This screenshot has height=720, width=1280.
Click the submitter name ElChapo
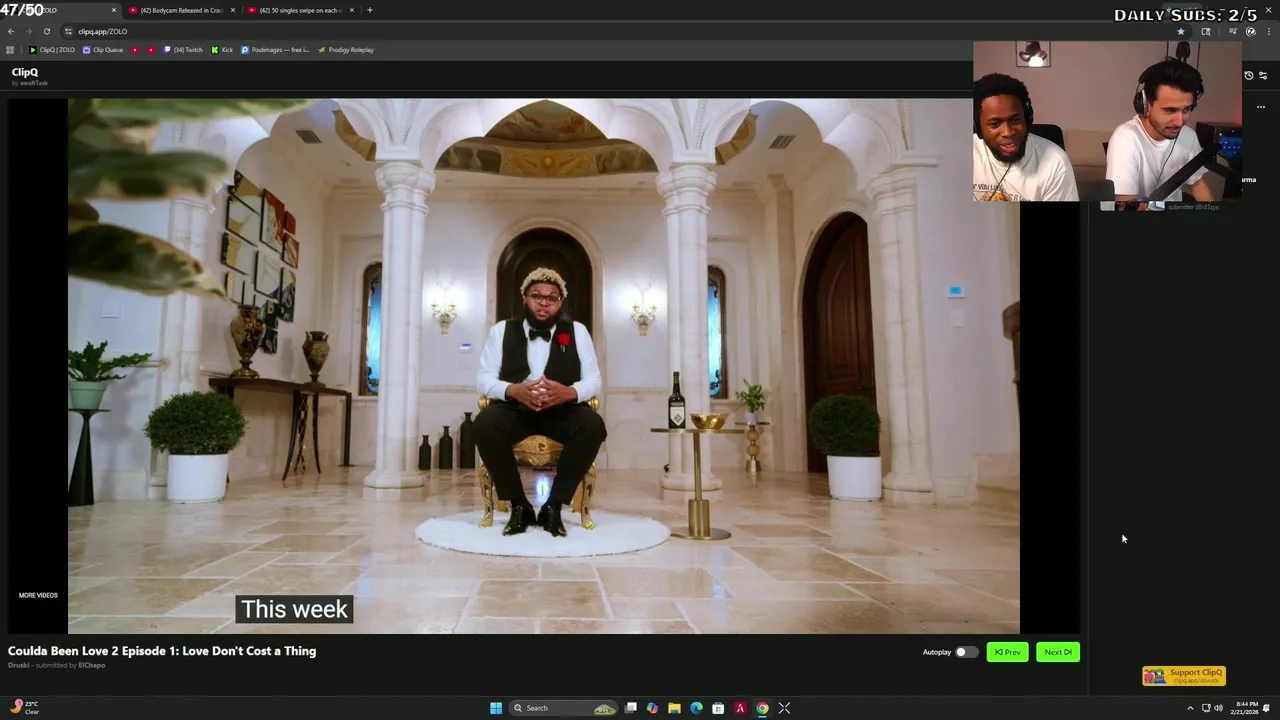pyautogui.click(x=92, y=665)
